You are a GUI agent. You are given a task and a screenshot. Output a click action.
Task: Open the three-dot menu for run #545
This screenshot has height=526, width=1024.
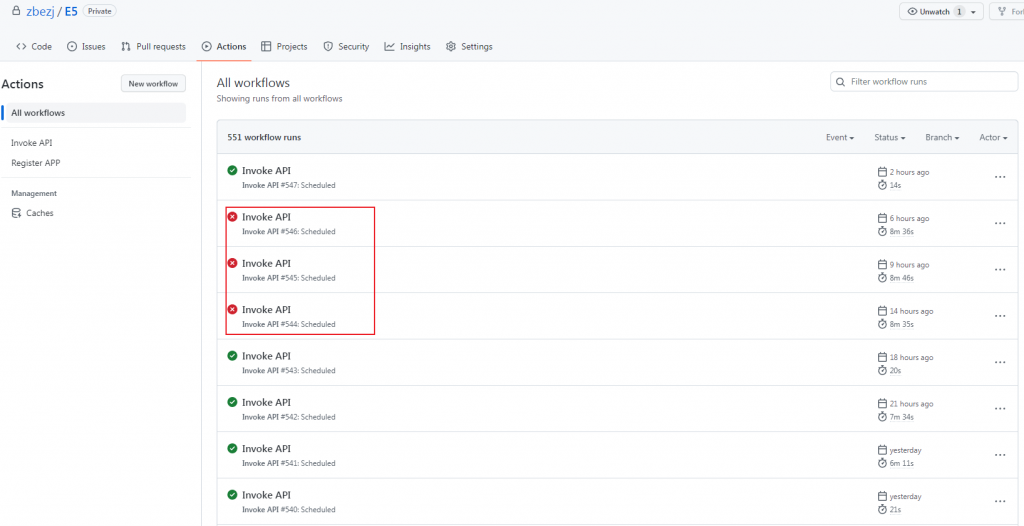999,270
